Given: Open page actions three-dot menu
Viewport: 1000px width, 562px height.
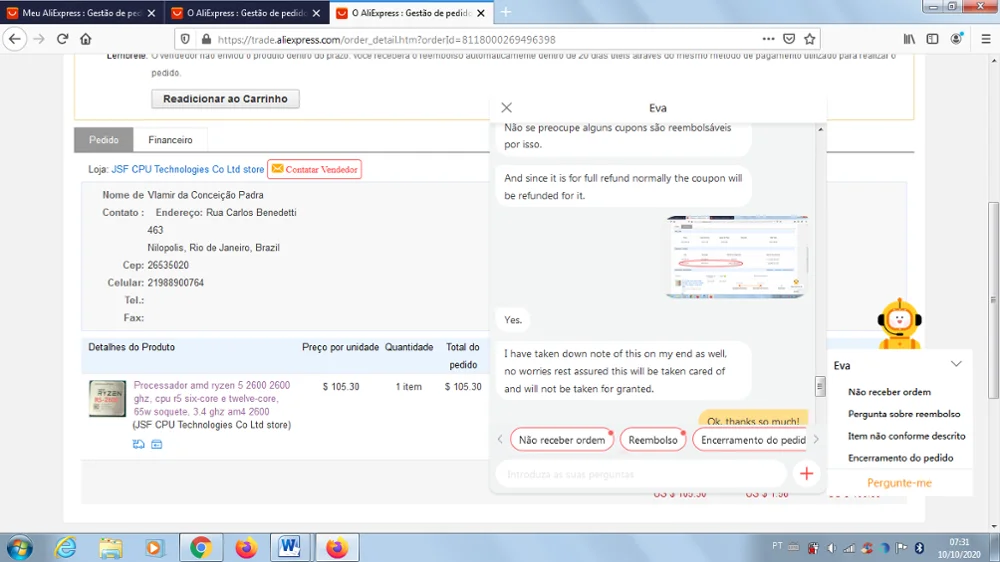Looking at the screenshot, I should point(768,39).
